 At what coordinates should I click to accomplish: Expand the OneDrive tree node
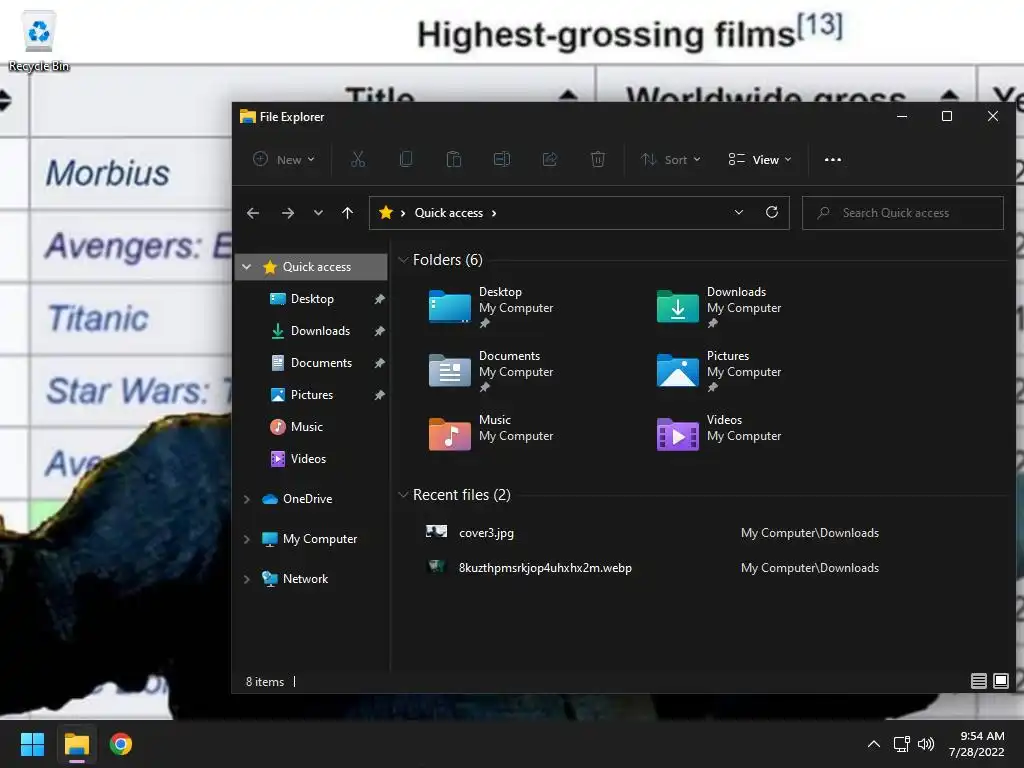pos(246,499)
